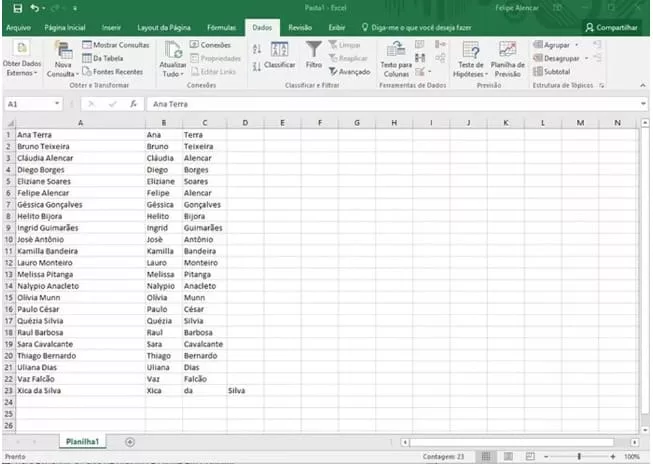Viewport: 653px width, 465px height.
Task: Switch to Page Layout view in the status bar
Action: point(508,457)
